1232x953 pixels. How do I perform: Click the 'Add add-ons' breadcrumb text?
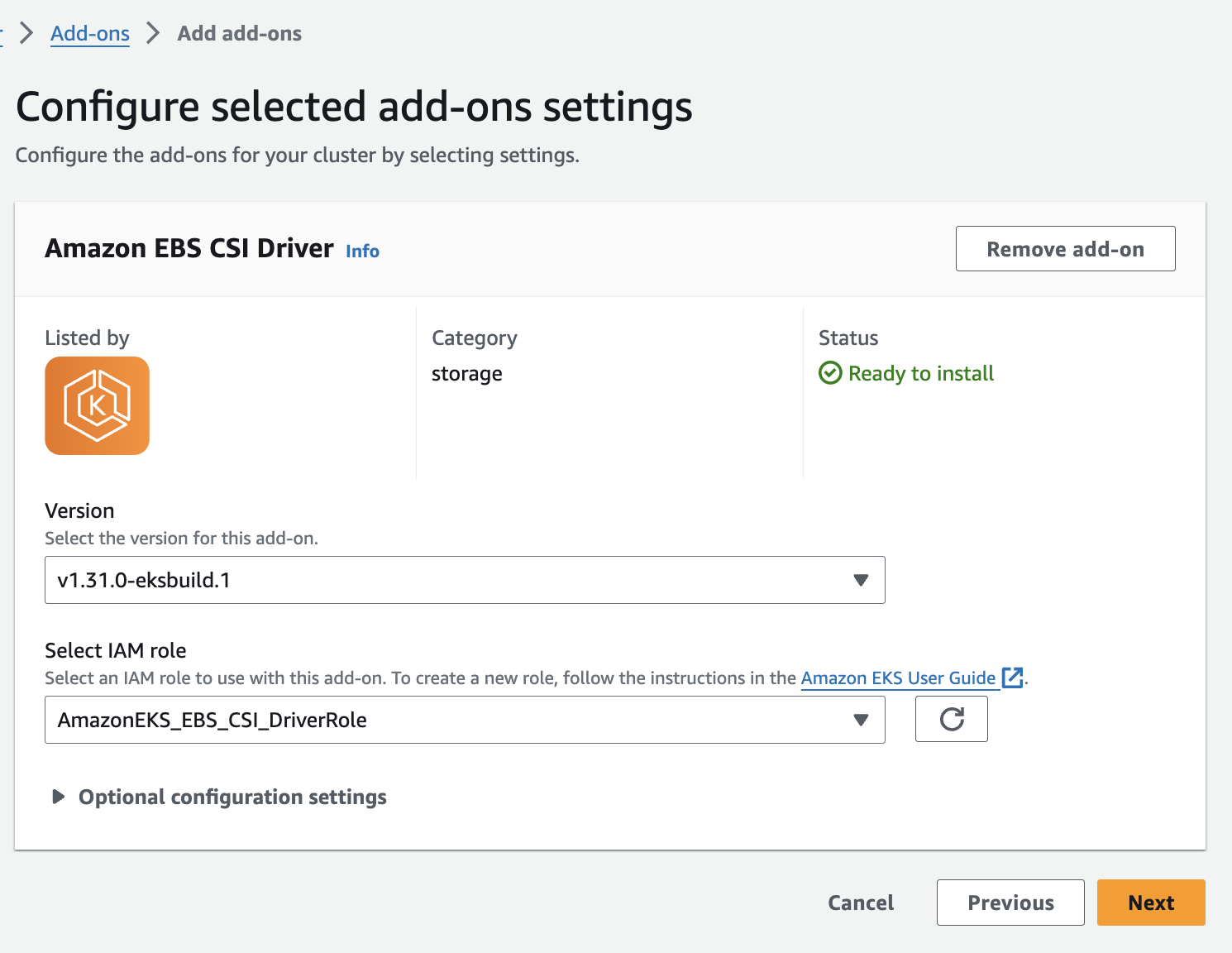click(x=240, y=33)
